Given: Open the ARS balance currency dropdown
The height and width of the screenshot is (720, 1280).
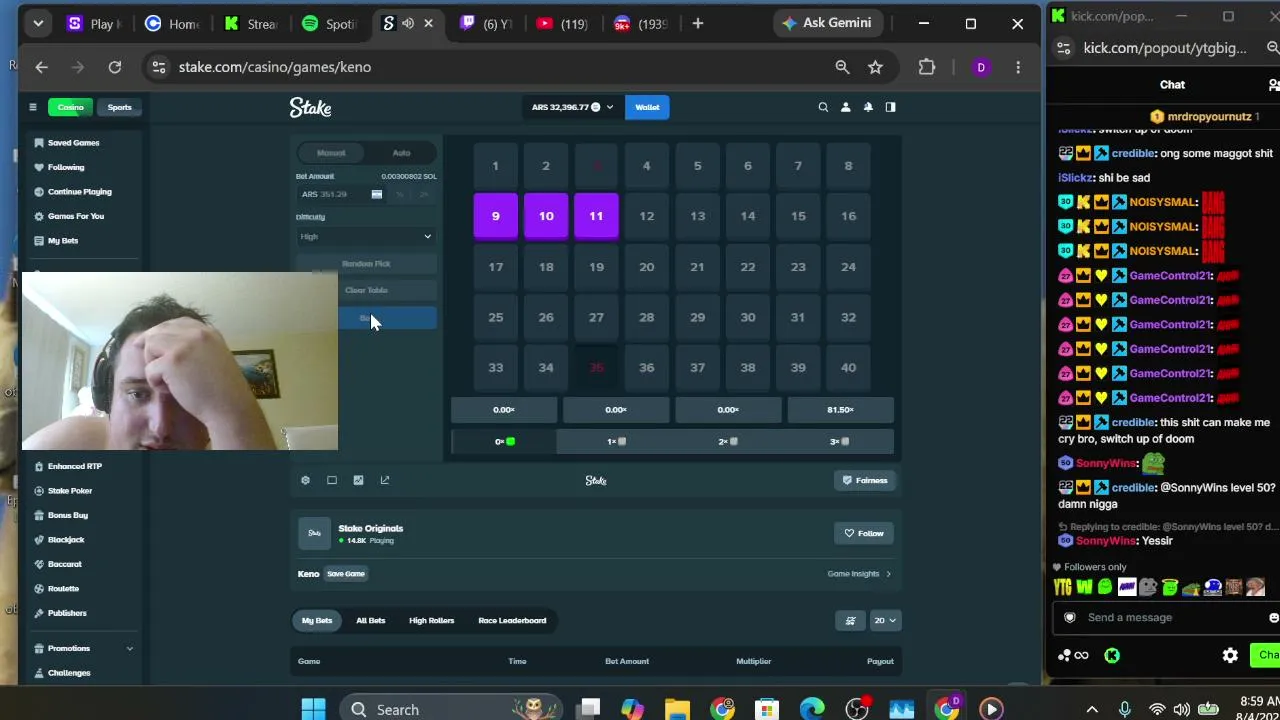Looking at the screenshot, I should pyautogui.click(x=572, y=107).
